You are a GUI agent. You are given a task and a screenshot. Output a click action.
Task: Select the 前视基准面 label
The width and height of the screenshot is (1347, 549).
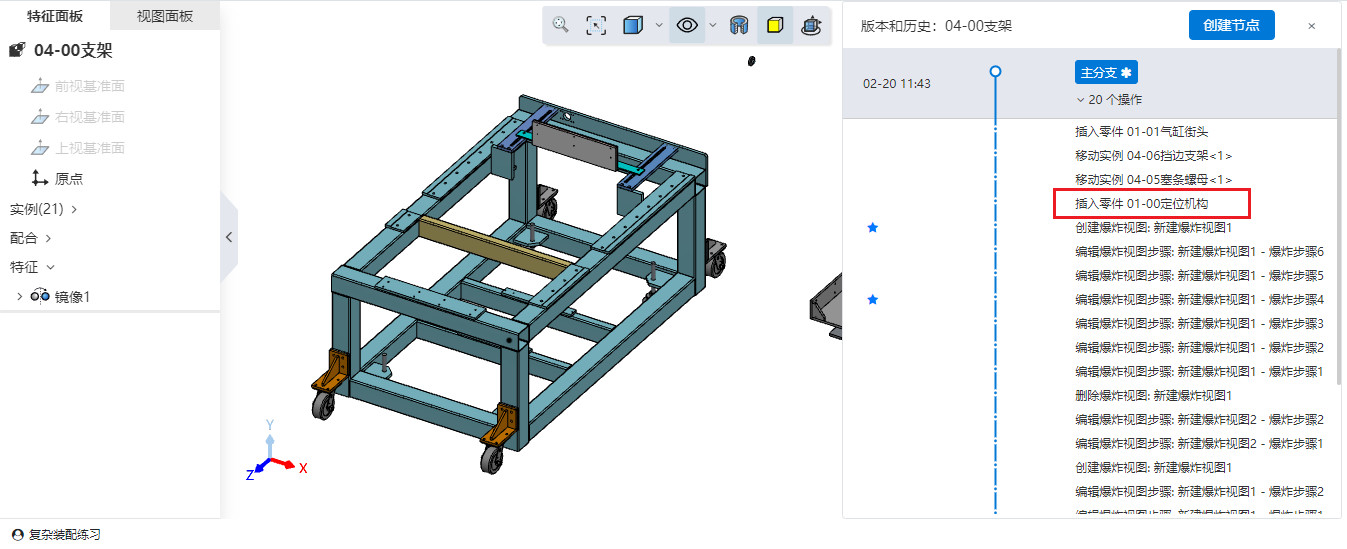coord(90,86)
